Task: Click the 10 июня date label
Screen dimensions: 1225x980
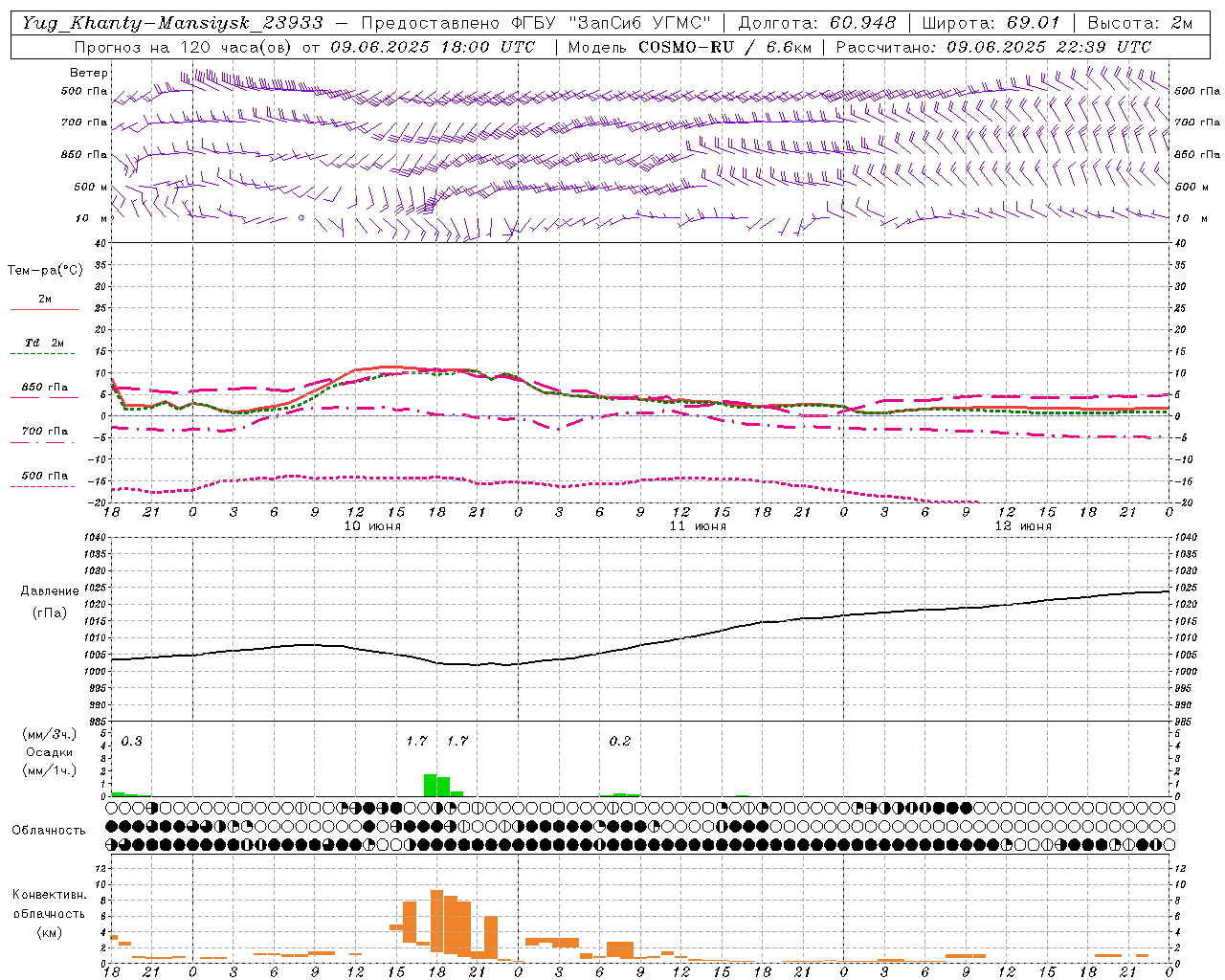Action: 372,526
